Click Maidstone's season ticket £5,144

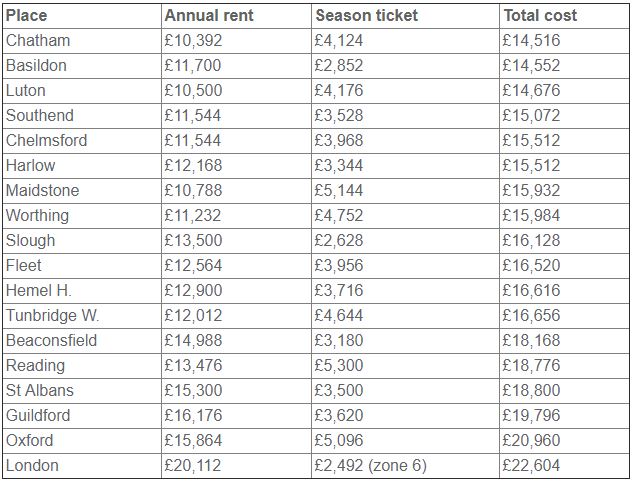pos(338,191)
